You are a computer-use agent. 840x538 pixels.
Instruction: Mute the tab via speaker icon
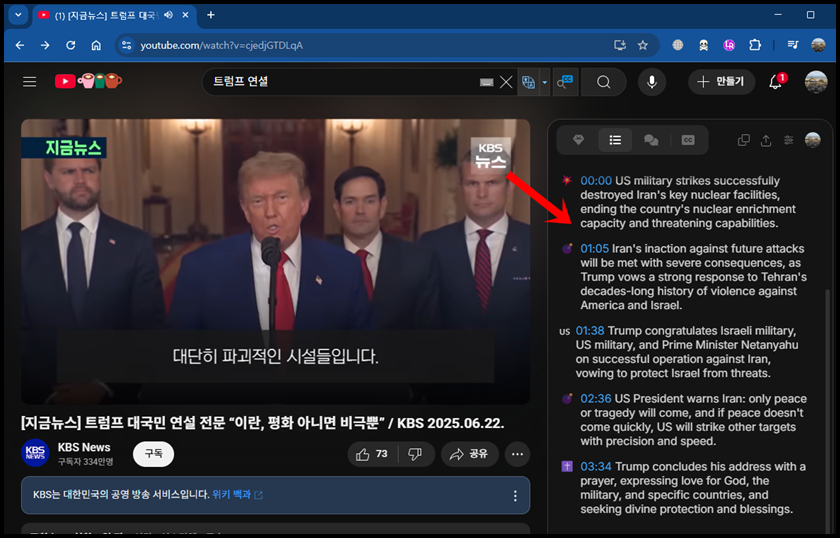click(169, 15)
